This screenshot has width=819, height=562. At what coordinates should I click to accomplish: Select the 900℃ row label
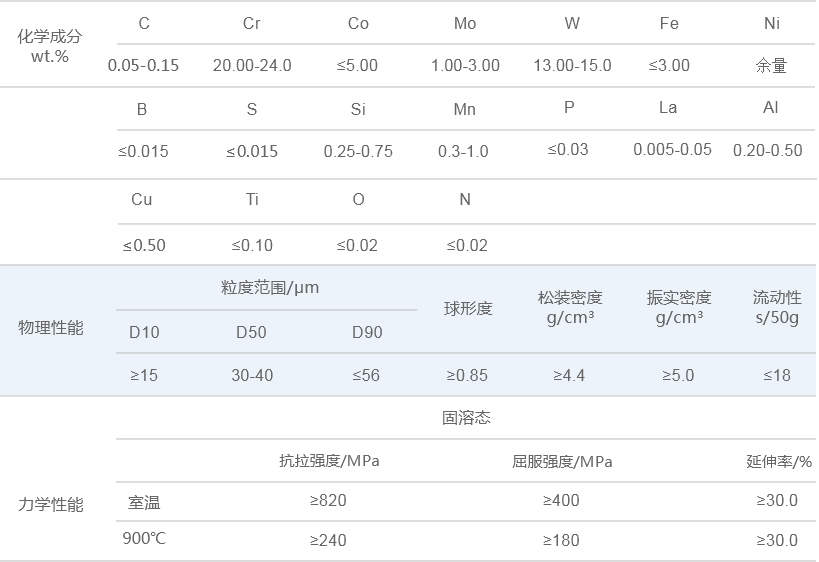click(144, 539)
